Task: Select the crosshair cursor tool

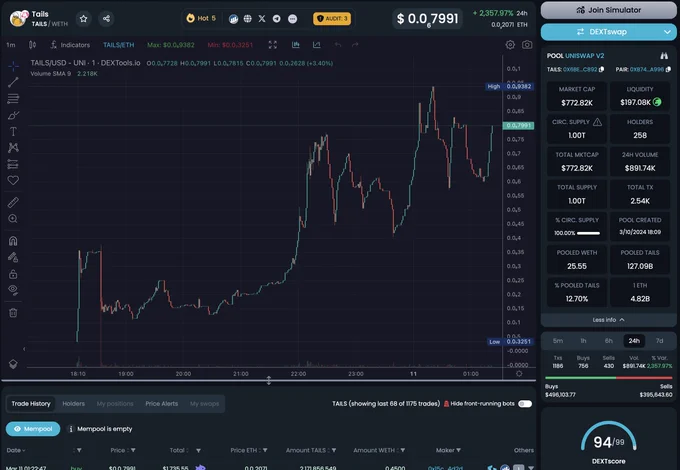Action: click(x=13, y=66)
